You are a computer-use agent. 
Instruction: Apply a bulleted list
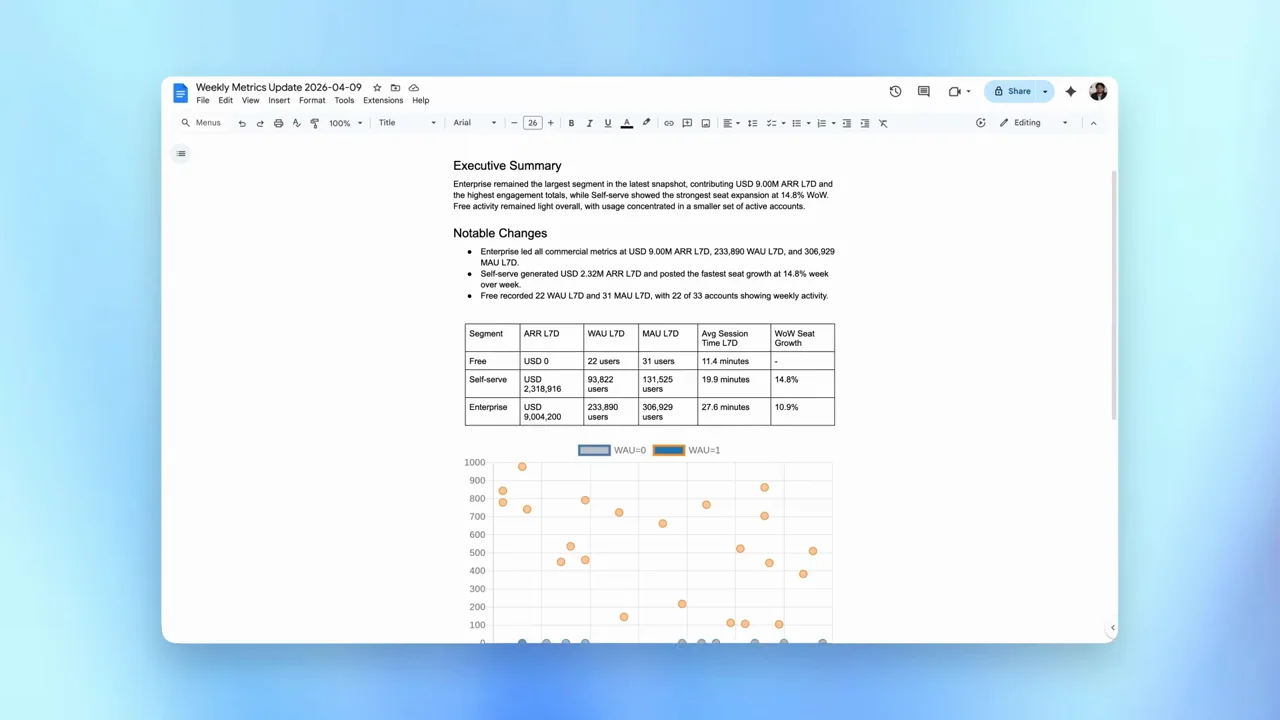pyautogui.click(x=796, y=123)
